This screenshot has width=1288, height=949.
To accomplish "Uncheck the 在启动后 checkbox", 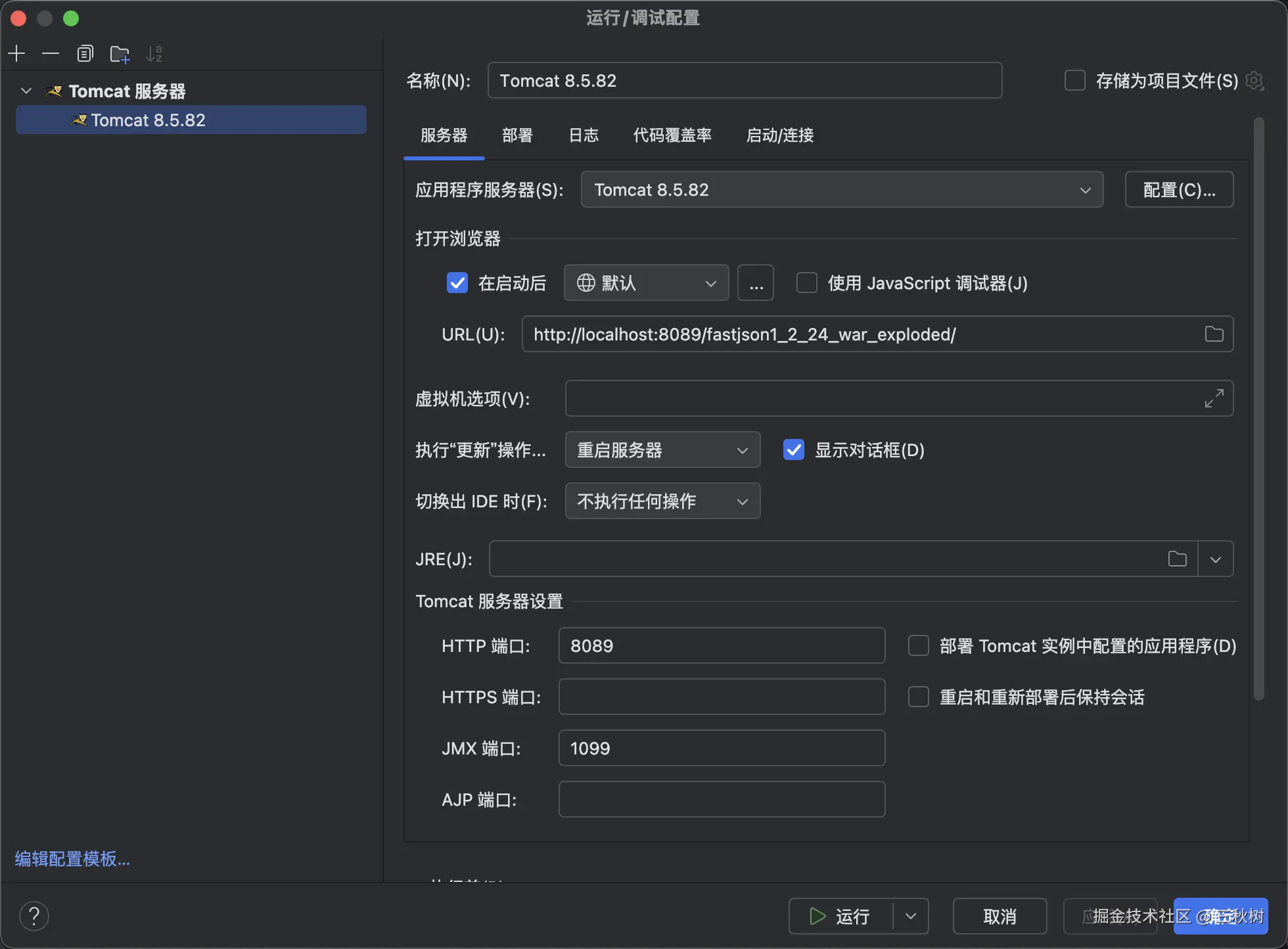I will (x=457, y=283).
